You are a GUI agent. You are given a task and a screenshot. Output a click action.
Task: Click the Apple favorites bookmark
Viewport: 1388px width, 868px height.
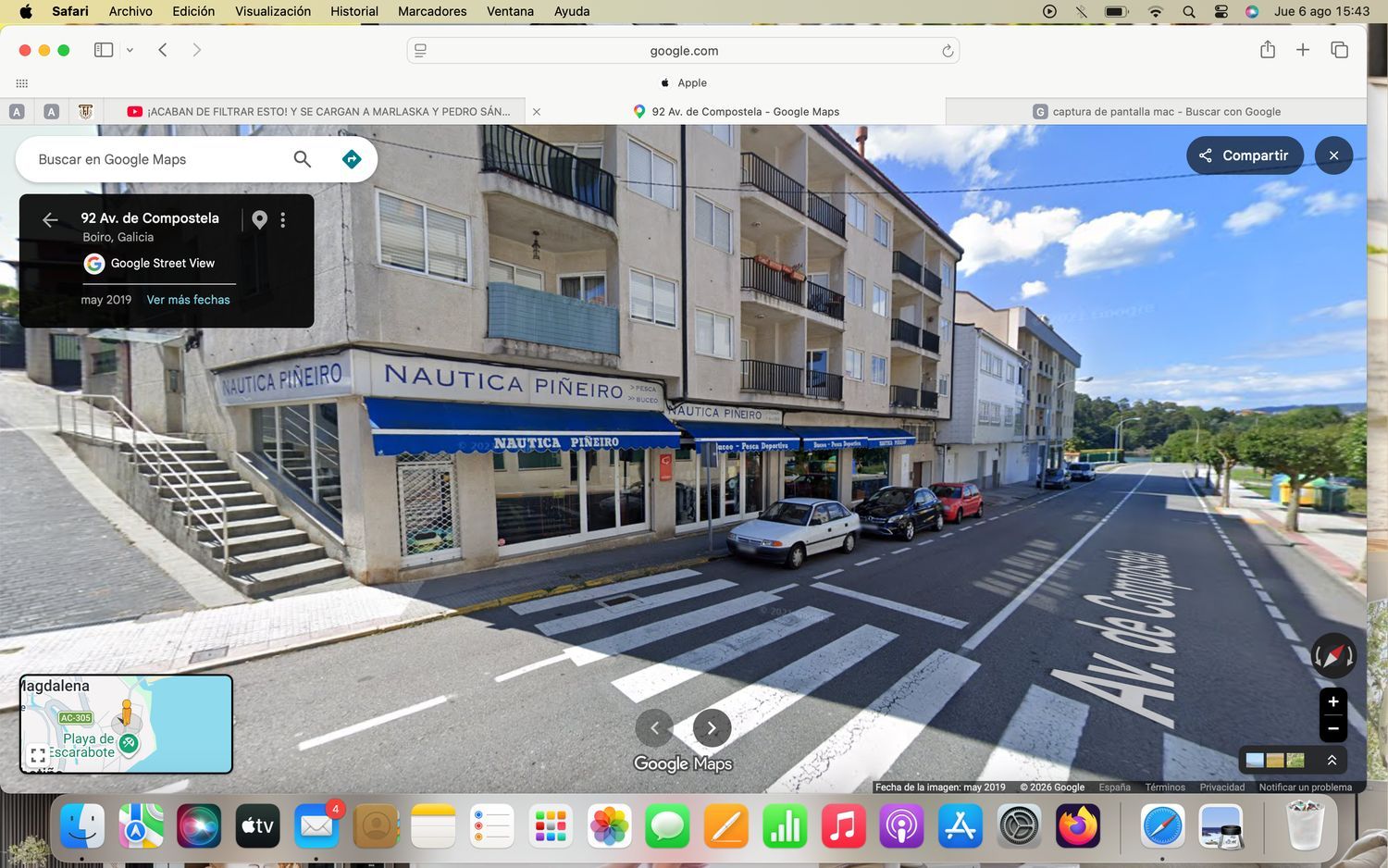(x=684, y=82)
